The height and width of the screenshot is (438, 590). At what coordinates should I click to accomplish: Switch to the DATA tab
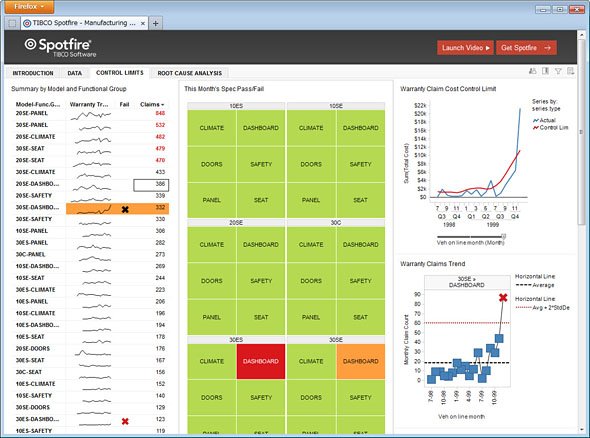pos(75,73)
